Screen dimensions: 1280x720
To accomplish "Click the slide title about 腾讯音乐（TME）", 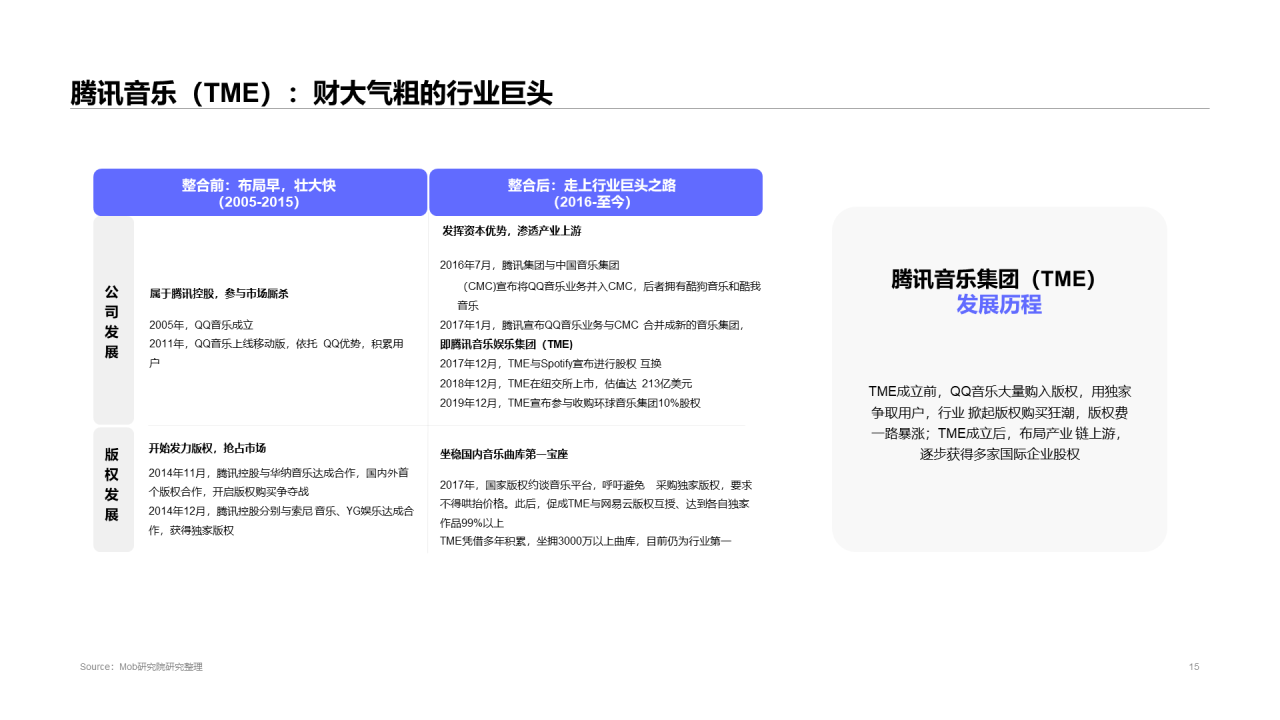I will tap(311, 93).
